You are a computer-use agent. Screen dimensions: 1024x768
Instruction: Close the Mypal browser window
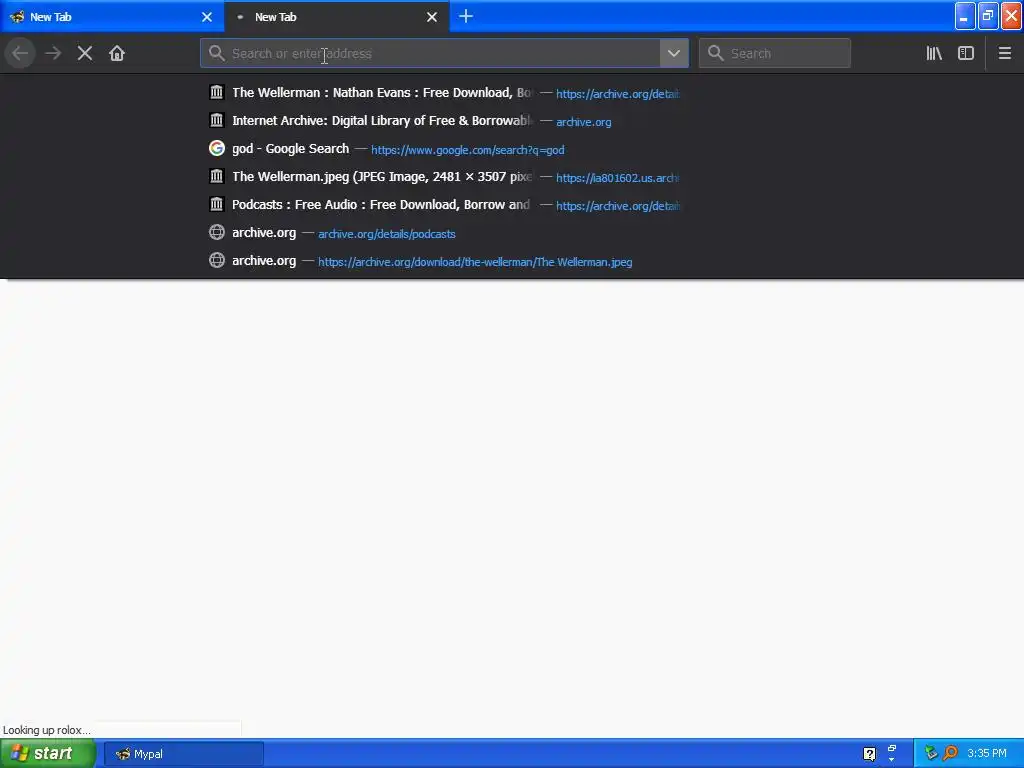1012,16
